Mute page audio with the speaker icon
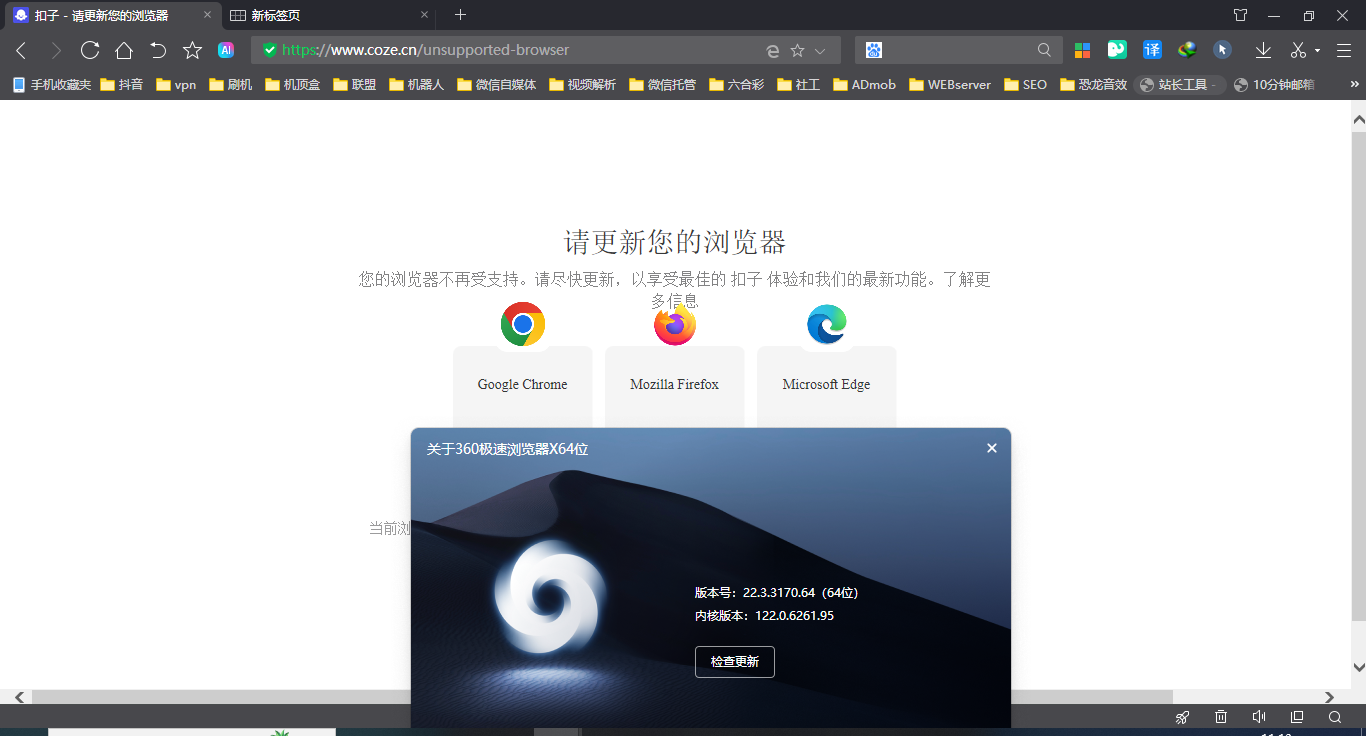The width and height of the screenshot is (1366, 736). point(1258,717)
